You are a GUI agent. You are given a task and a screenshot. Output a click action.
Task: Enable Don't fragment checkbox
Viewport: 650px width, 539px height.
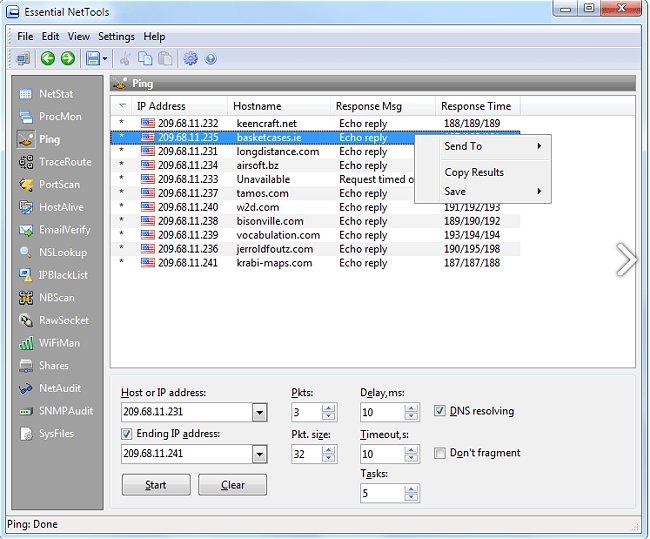point(439,453)
